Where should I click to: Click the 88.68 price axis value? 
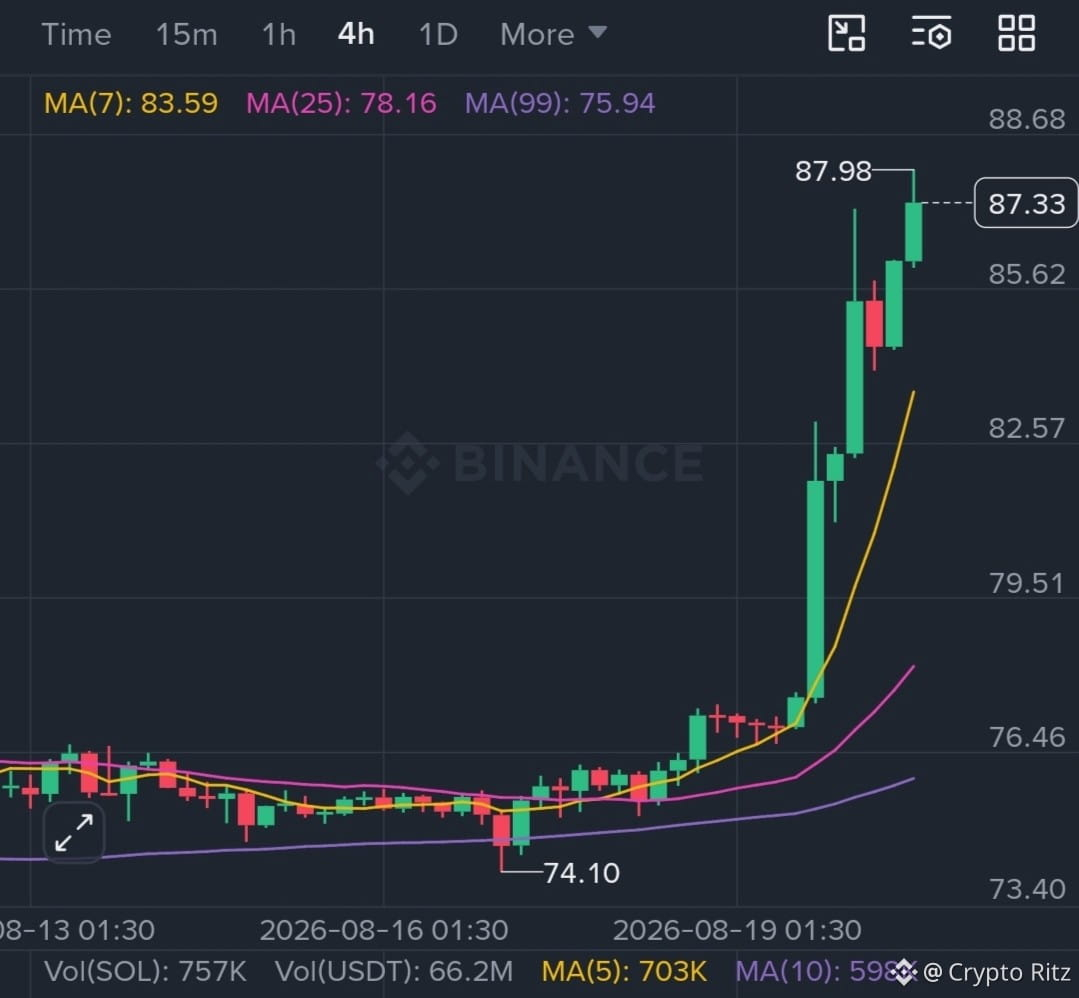1027,119
